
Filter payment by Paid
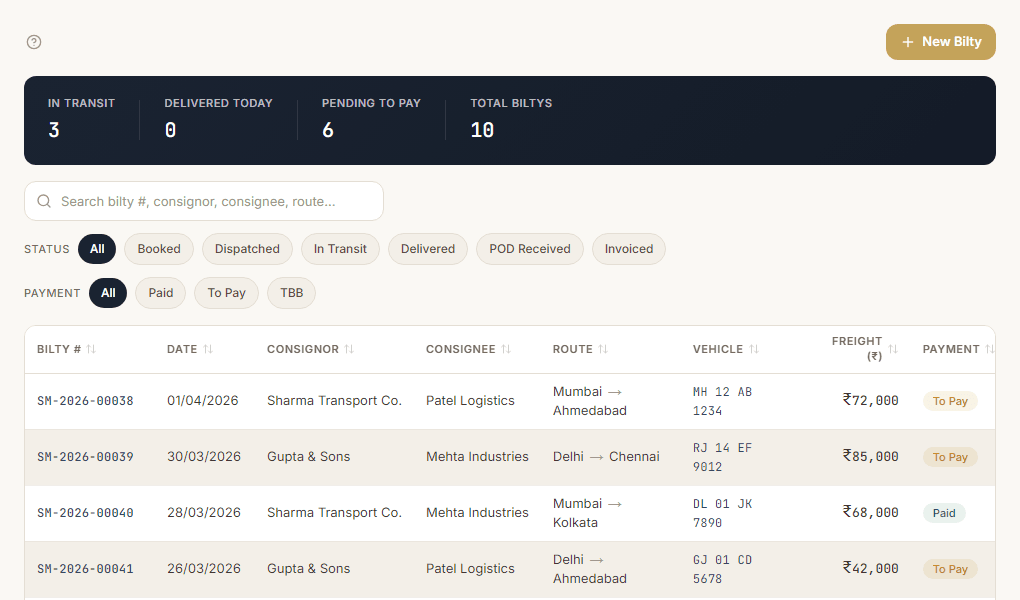pyautogui.click(x=161, y=293)
